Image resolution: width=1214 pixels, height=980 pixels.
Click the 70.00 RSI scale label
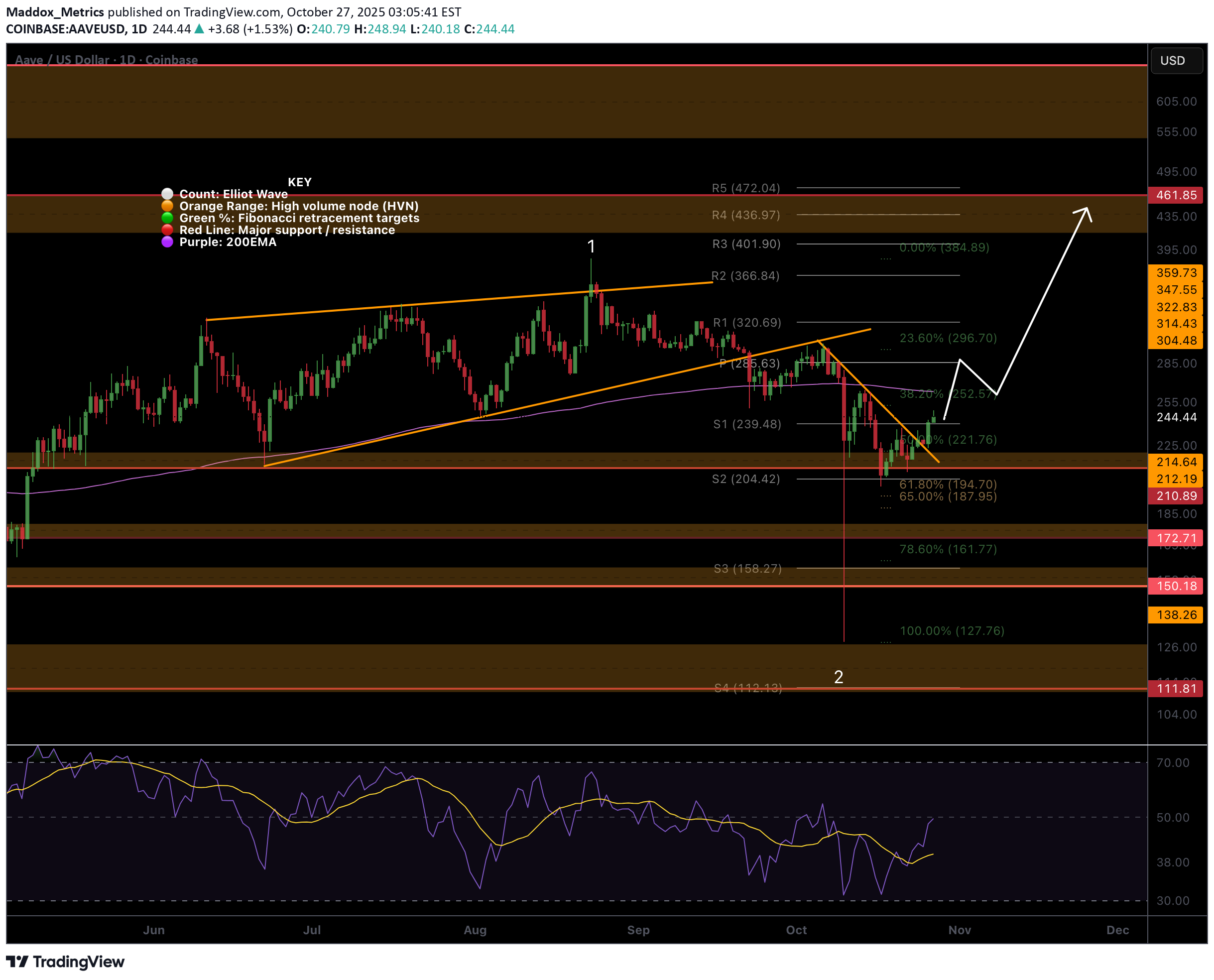1172,763
